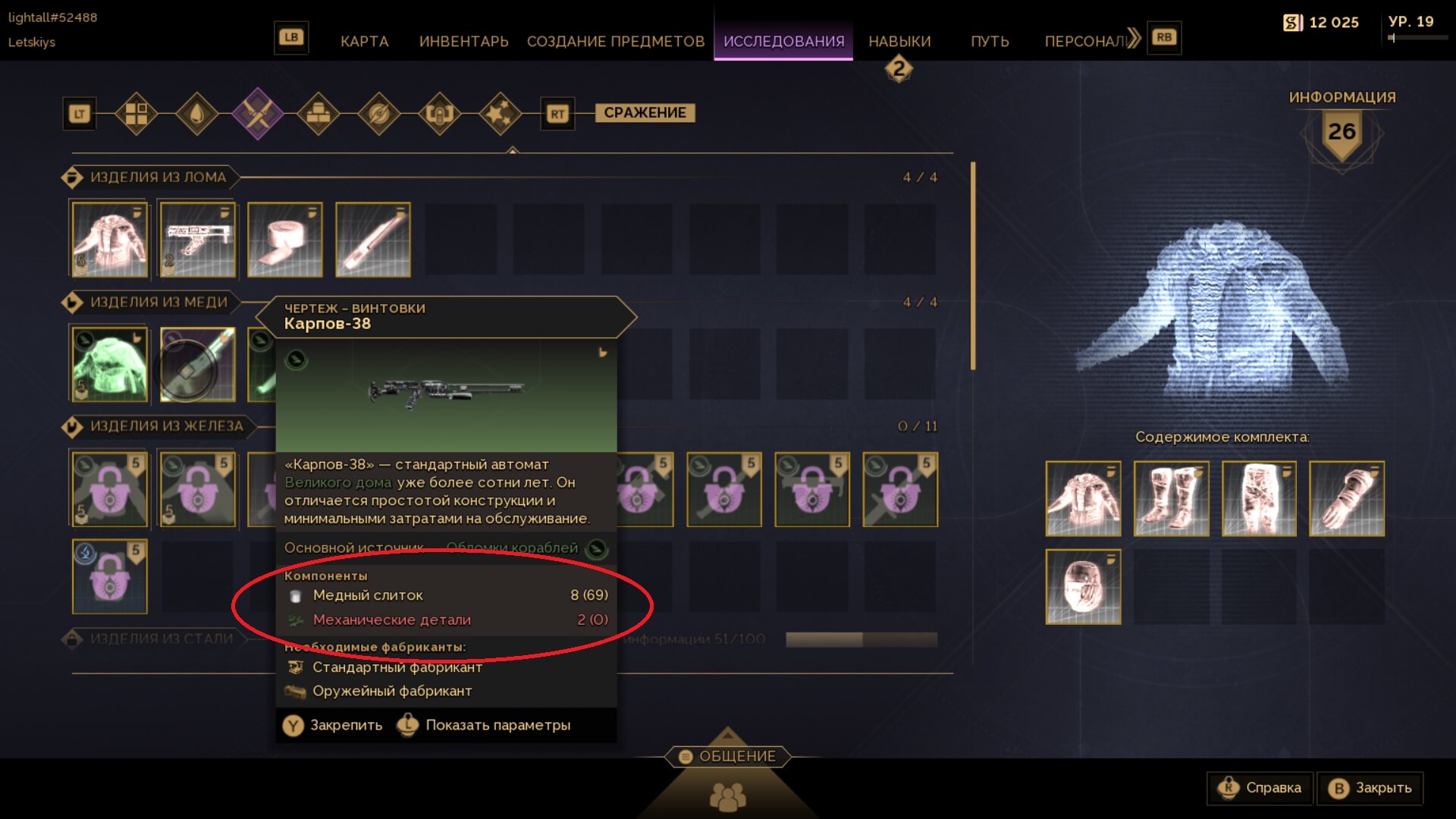
Task: Select the droplet research category icon
Action: (196, 114)
